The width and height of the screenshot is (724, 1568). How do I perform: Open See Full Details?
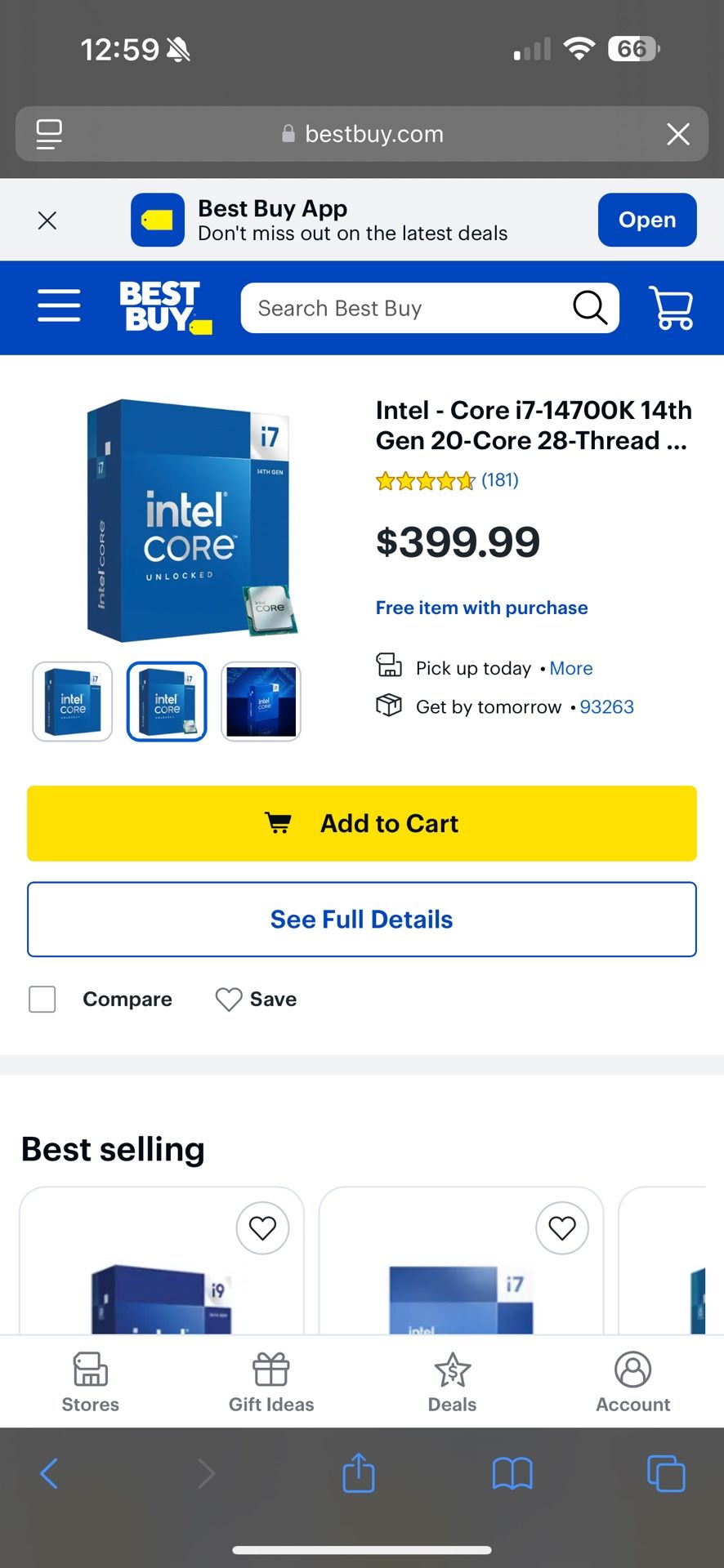(x=362, y=919)
